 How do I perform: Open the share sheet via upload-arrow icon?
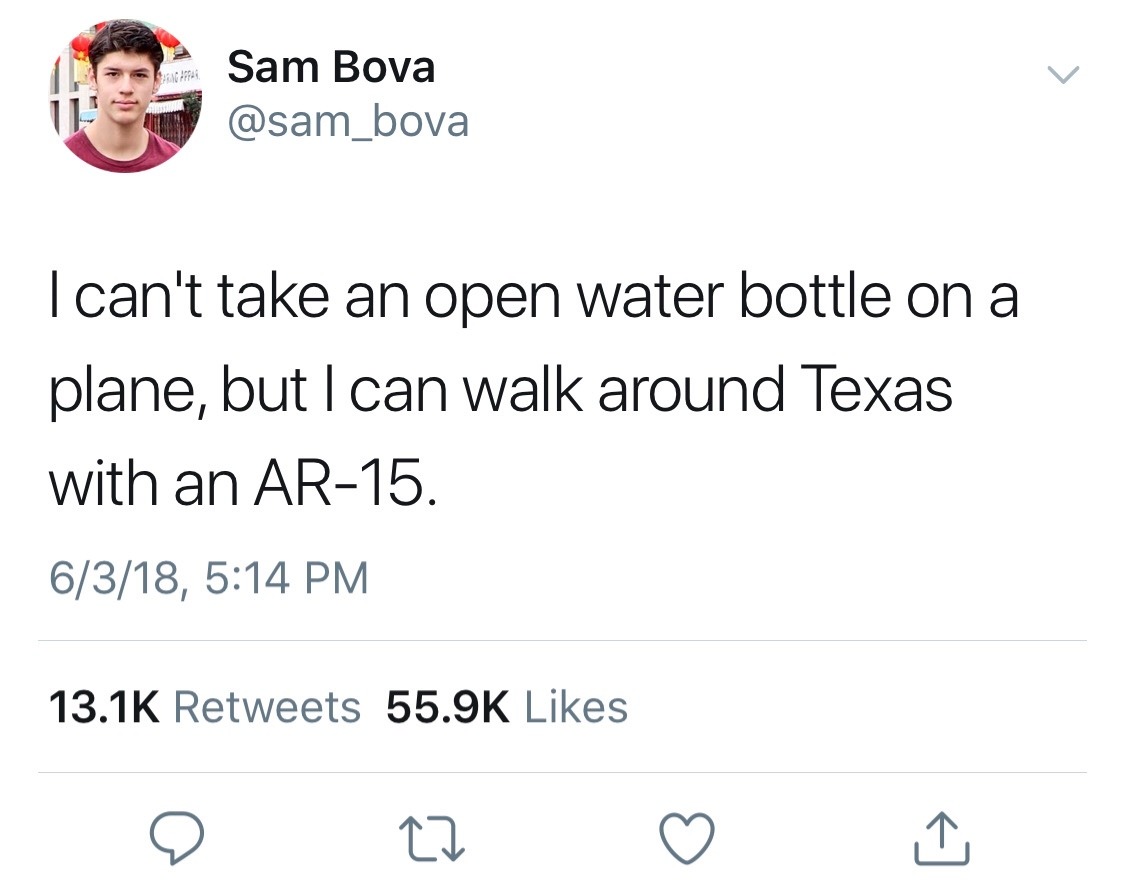pos(942,837)
